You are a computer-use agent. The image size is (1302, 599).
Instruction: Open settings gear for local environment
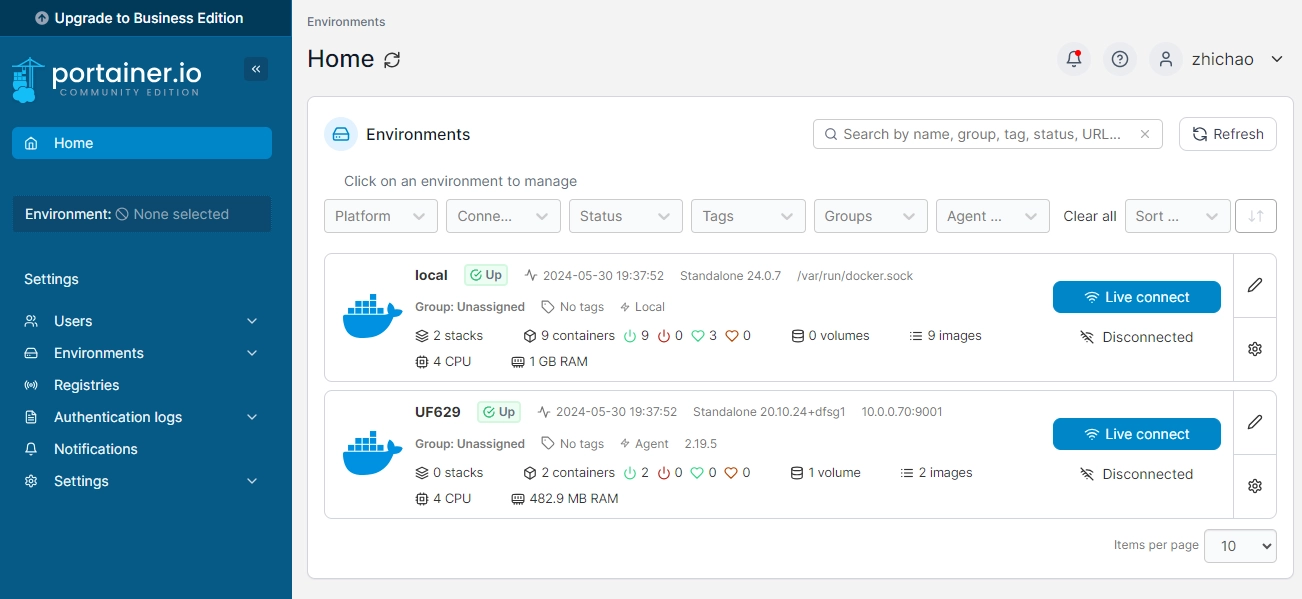point(1255,349)
